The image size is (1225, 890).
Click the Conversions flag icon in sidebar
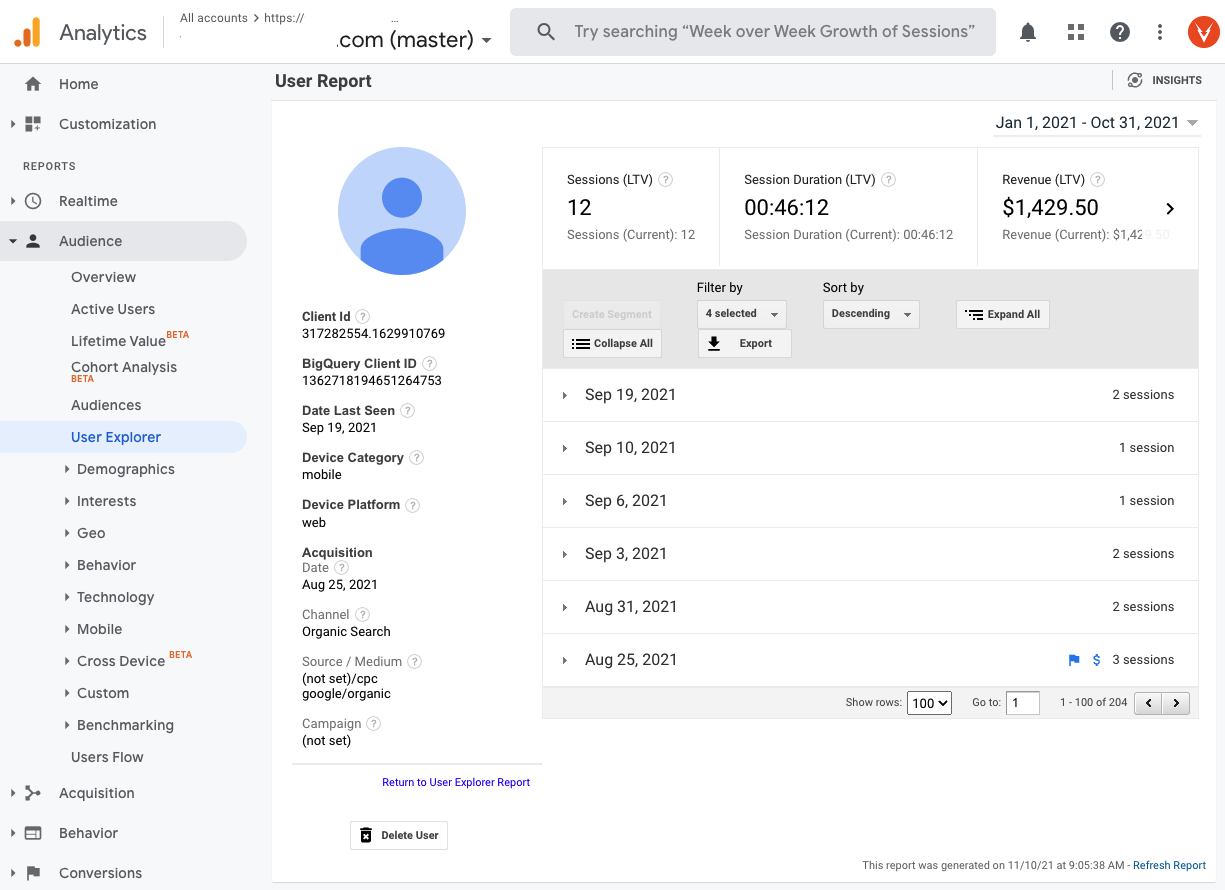[32, 873]
